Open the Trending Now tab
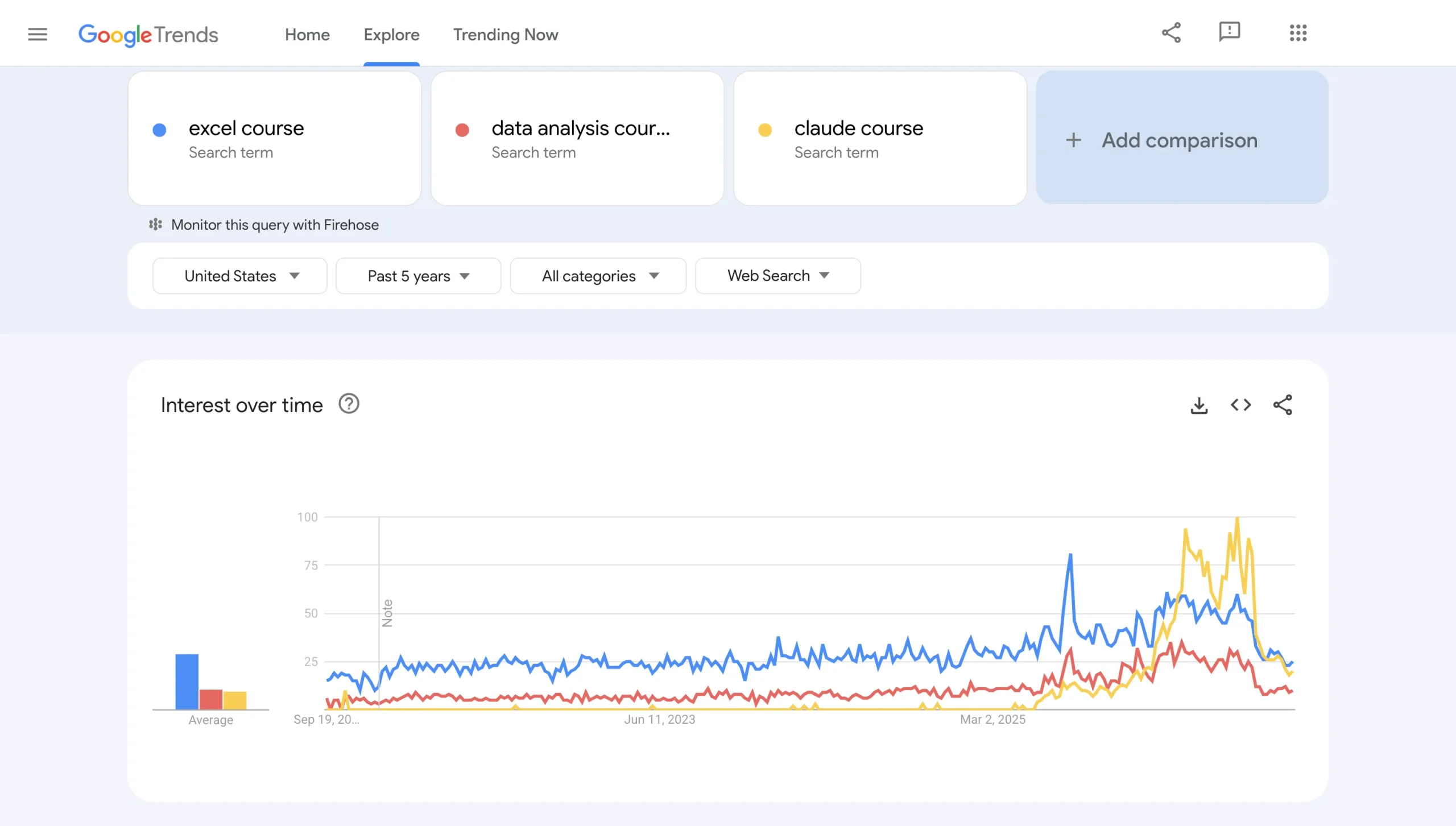 click(x=506, y=35)
